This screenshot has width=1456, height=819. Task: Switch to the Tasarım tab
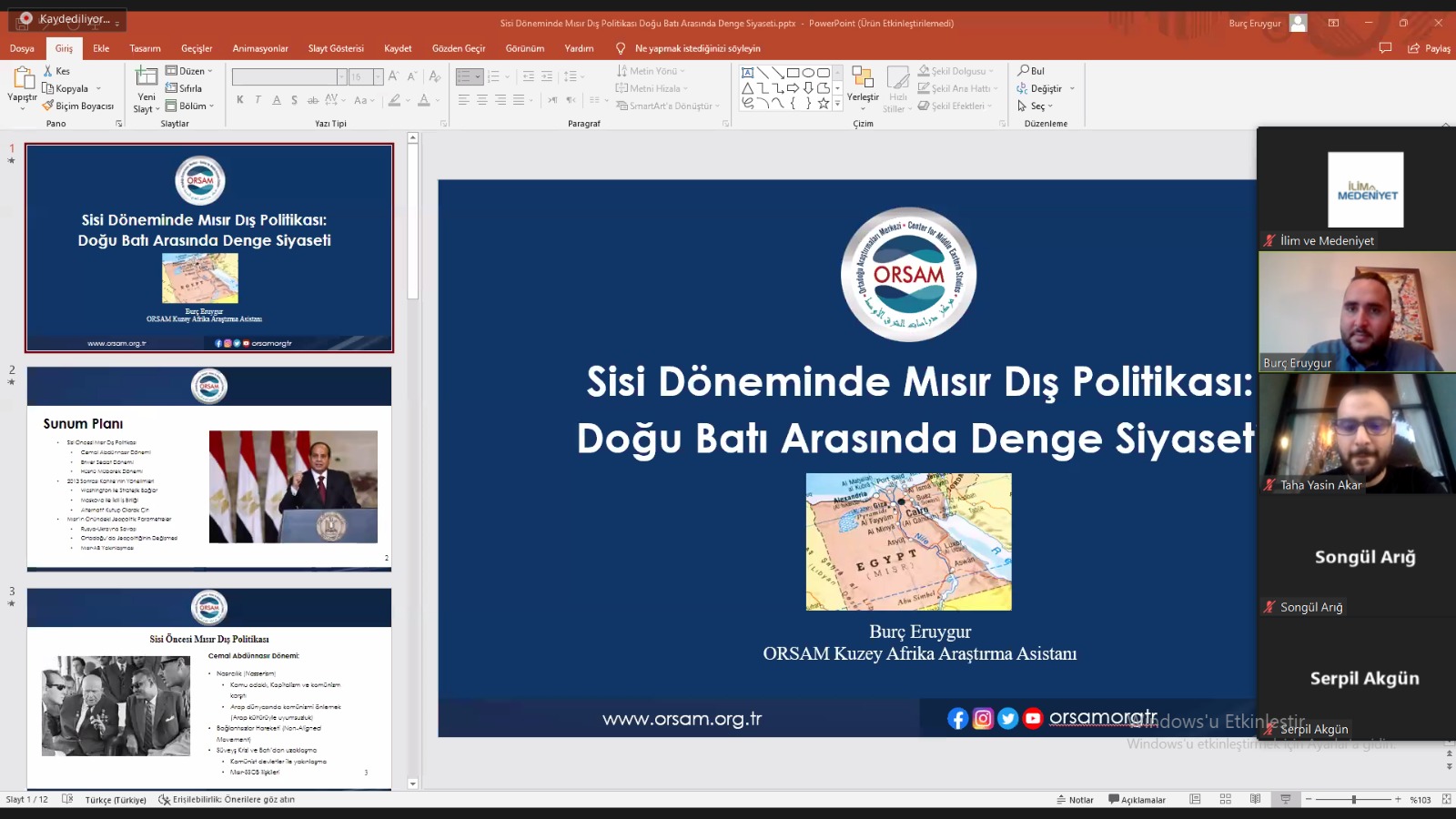click(145, 48)
